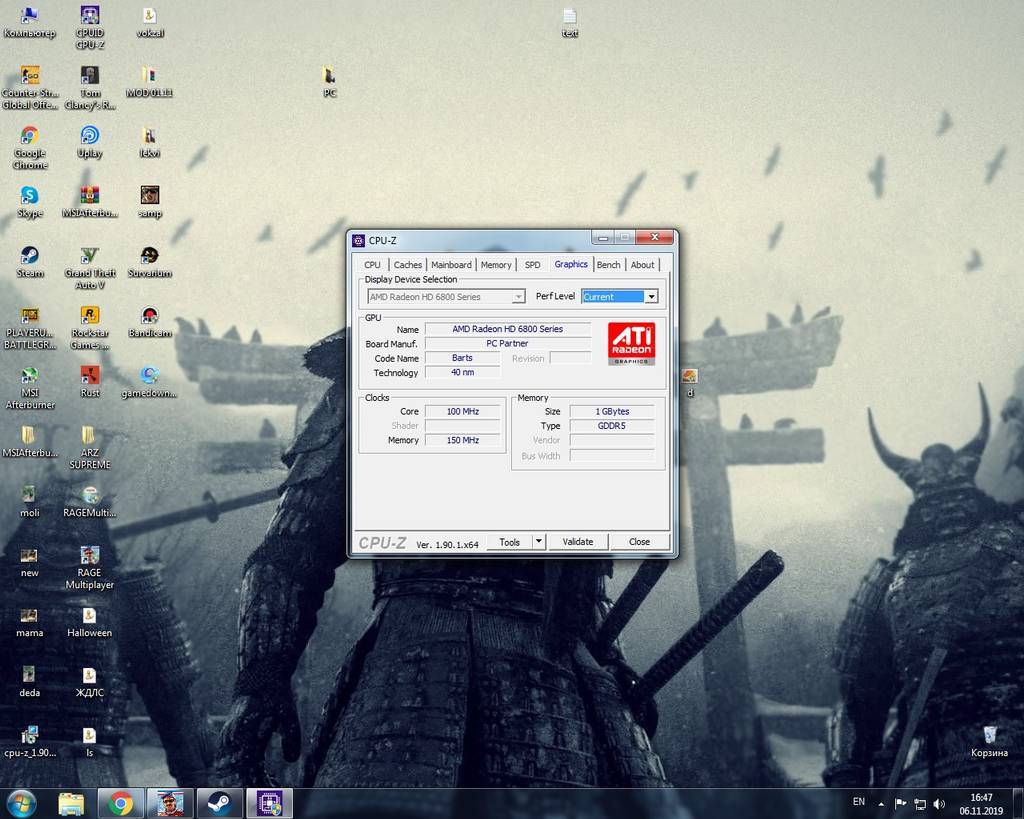Image resolution: width=1024 pixels, height=819 pixels.
Task: Open the Bench tab
Action: tap(608, 265)
